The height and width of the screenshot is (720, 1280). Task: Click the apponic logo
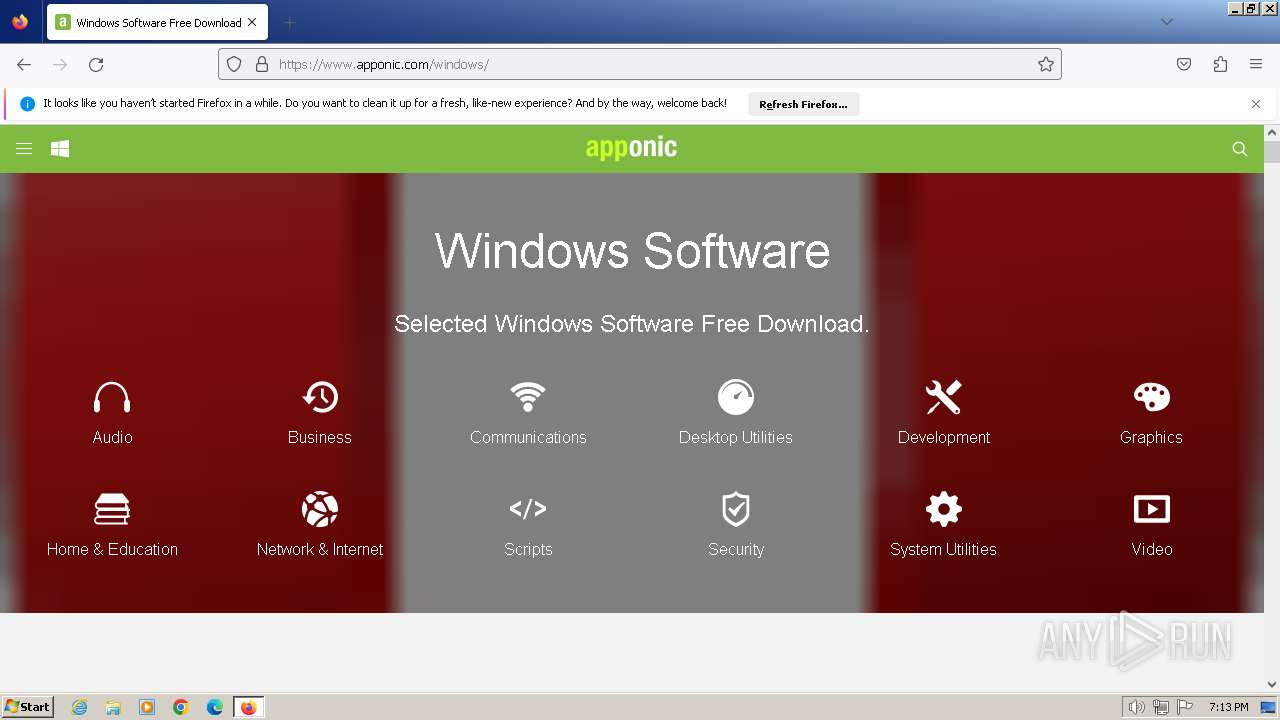pos(631,148)
